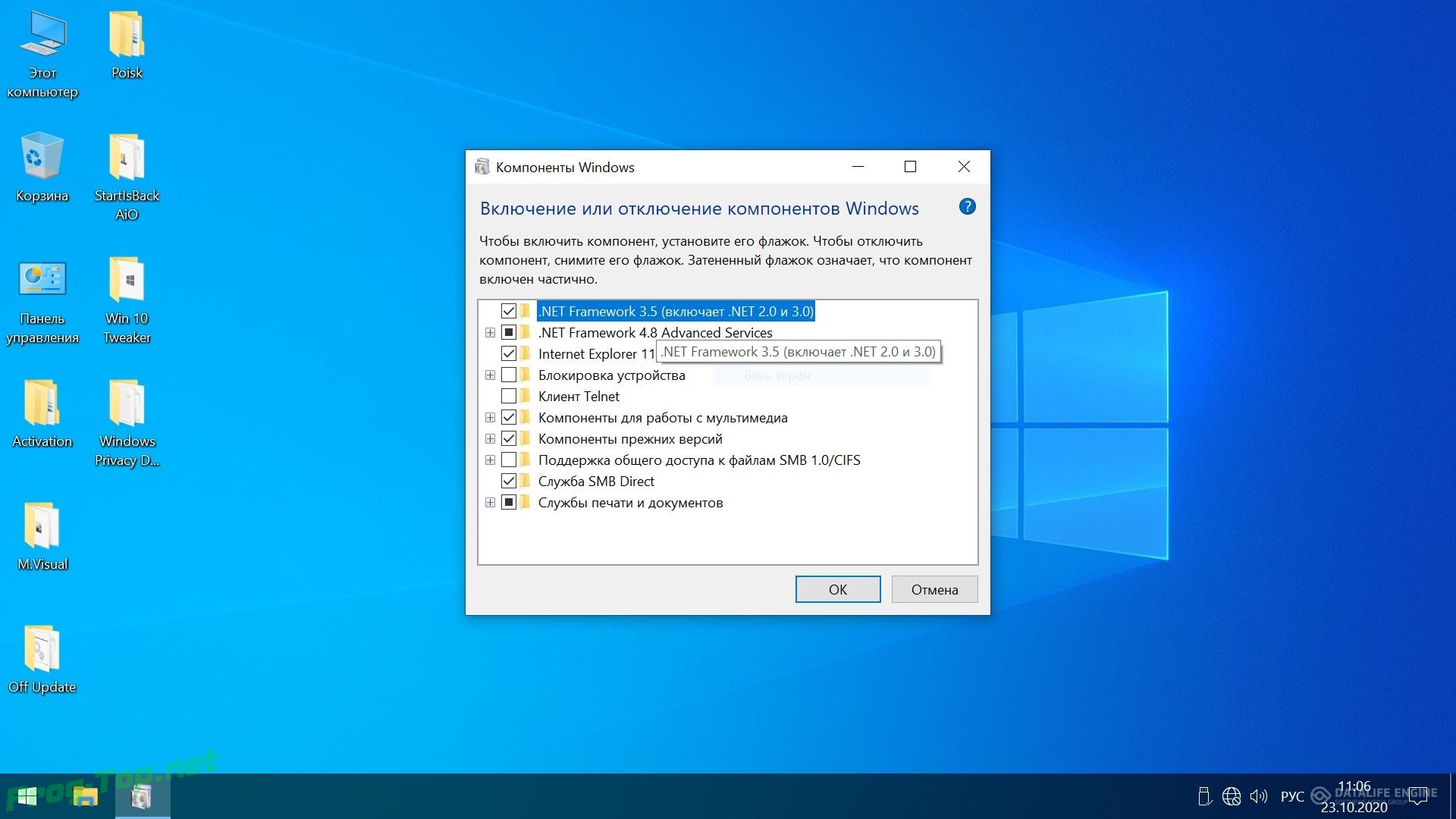The height and width of the screenshot is (819, 1456).
Task: Minimize the Компоненты Windows dialog
Action: tap(858, 167)
